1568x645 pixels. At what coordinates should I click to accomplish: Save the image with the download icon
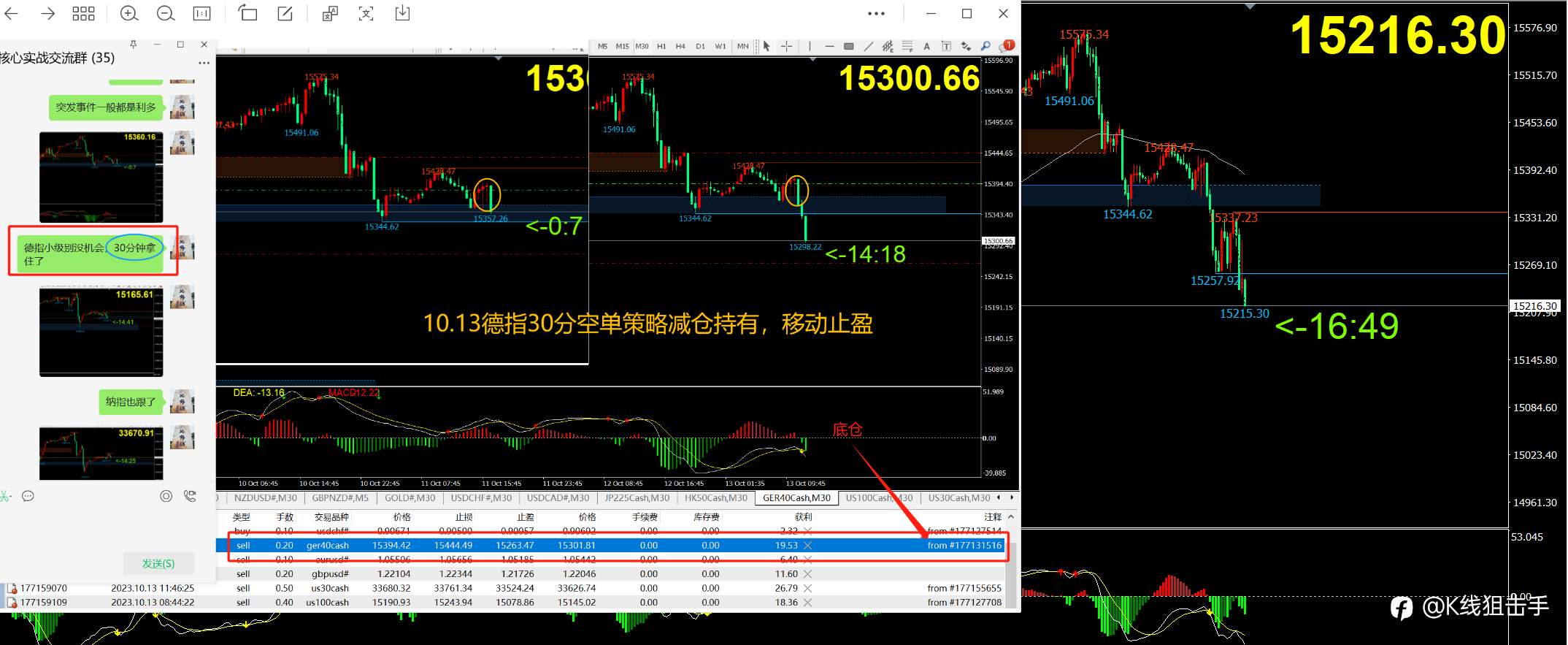(x=402, y=13)
